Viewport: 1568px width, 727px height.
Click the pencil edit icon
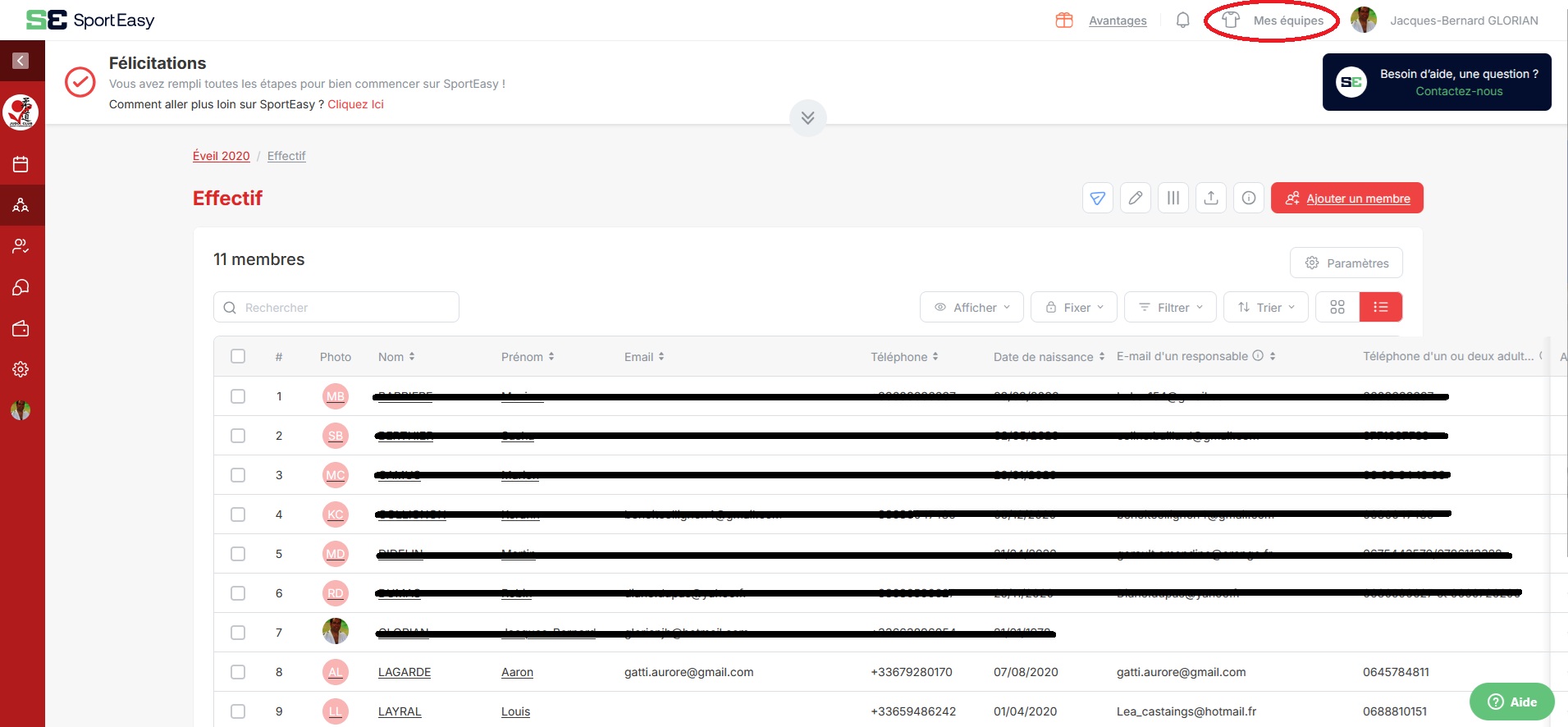[1135, 198]
